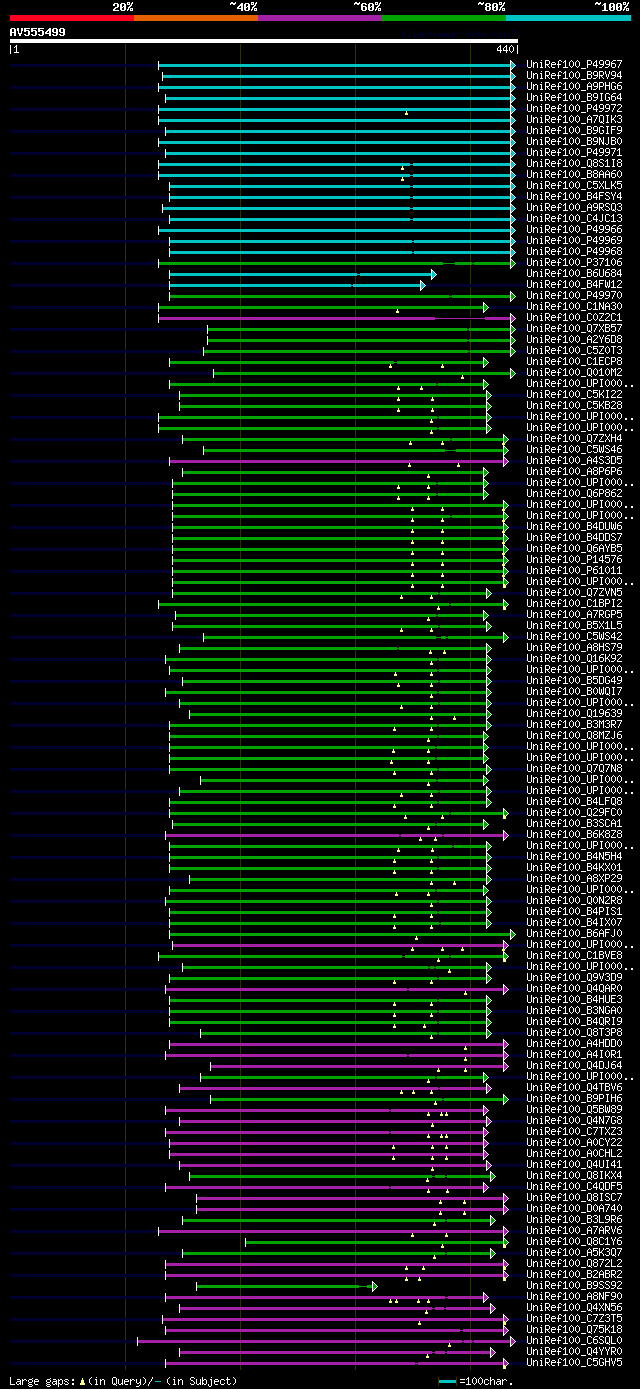Open hit UniRef100_A7QIK3
The height and width of the screenshot is (1389, 640).
pyautogui.click(x=574, y=119)
